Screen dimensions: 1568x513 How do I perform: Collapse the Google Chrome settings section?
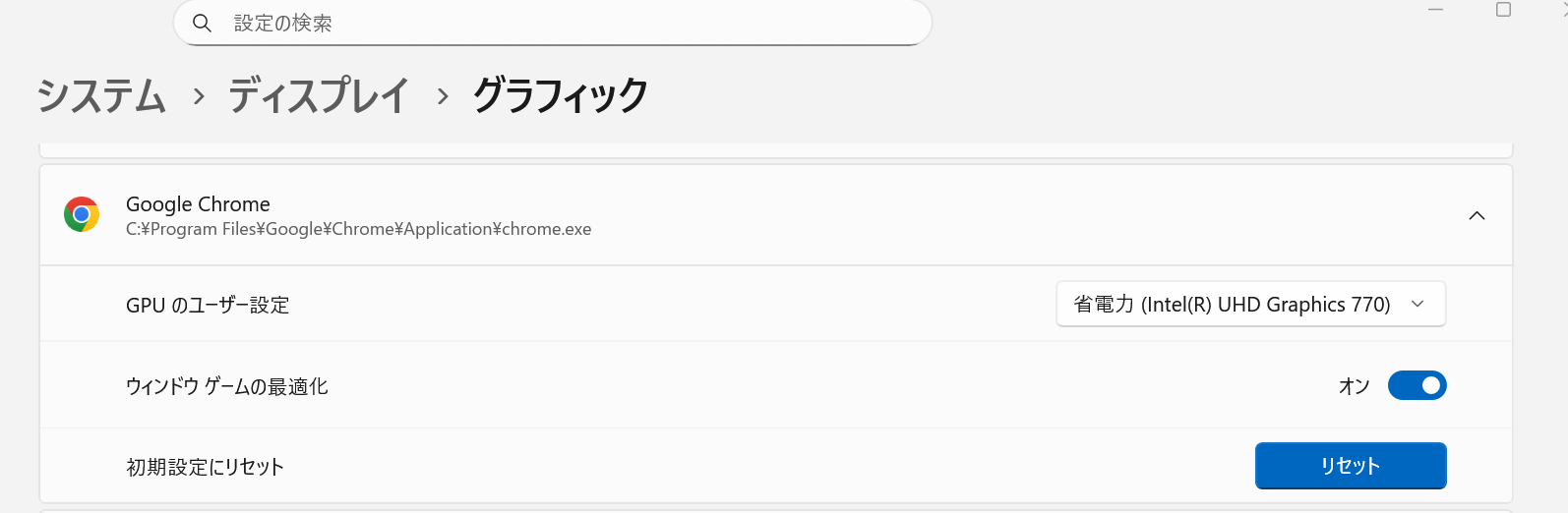click(1477, 215)
